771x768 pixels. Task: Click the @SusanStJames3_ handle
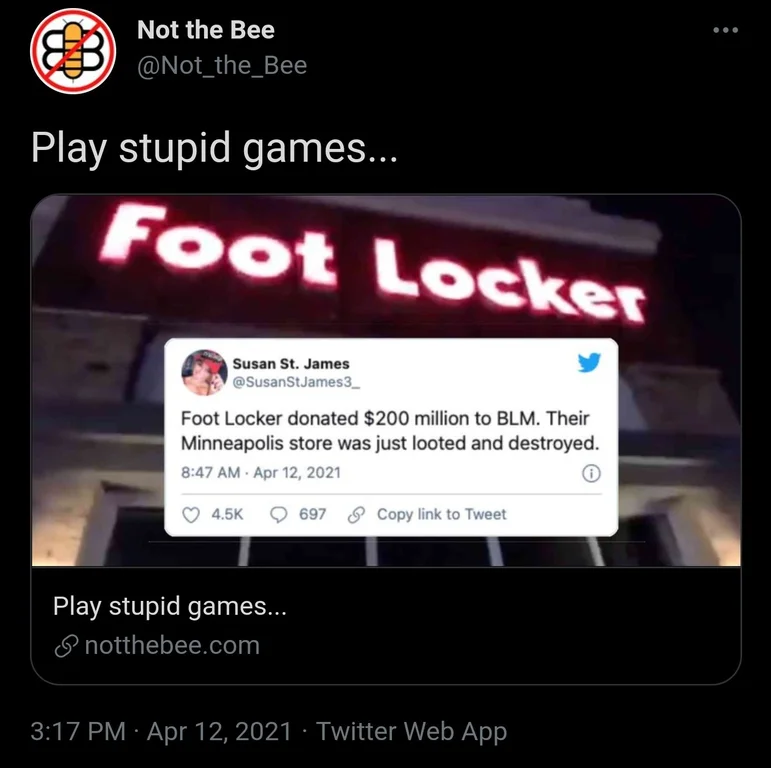click(x=296, y=382)
